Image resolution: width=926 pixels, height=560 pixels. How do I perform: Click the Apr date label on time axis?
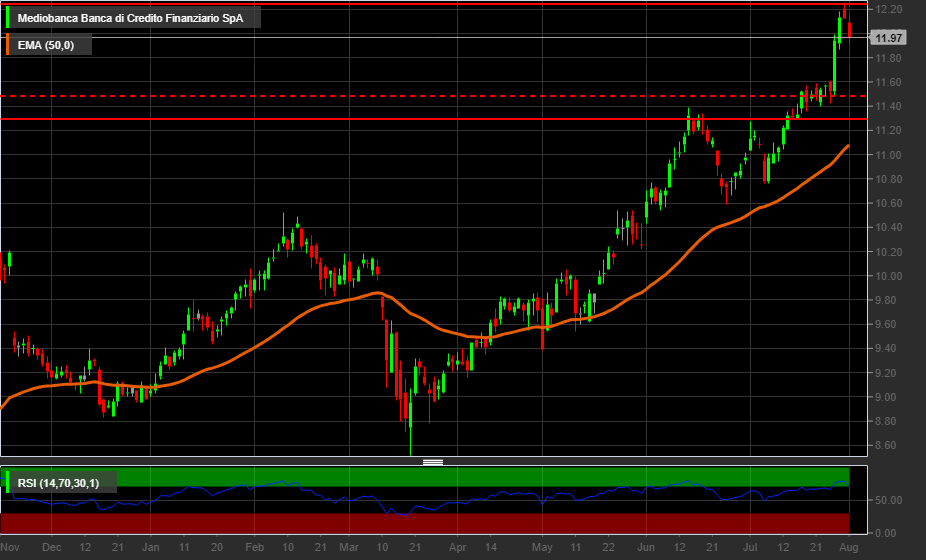[458, 547]
